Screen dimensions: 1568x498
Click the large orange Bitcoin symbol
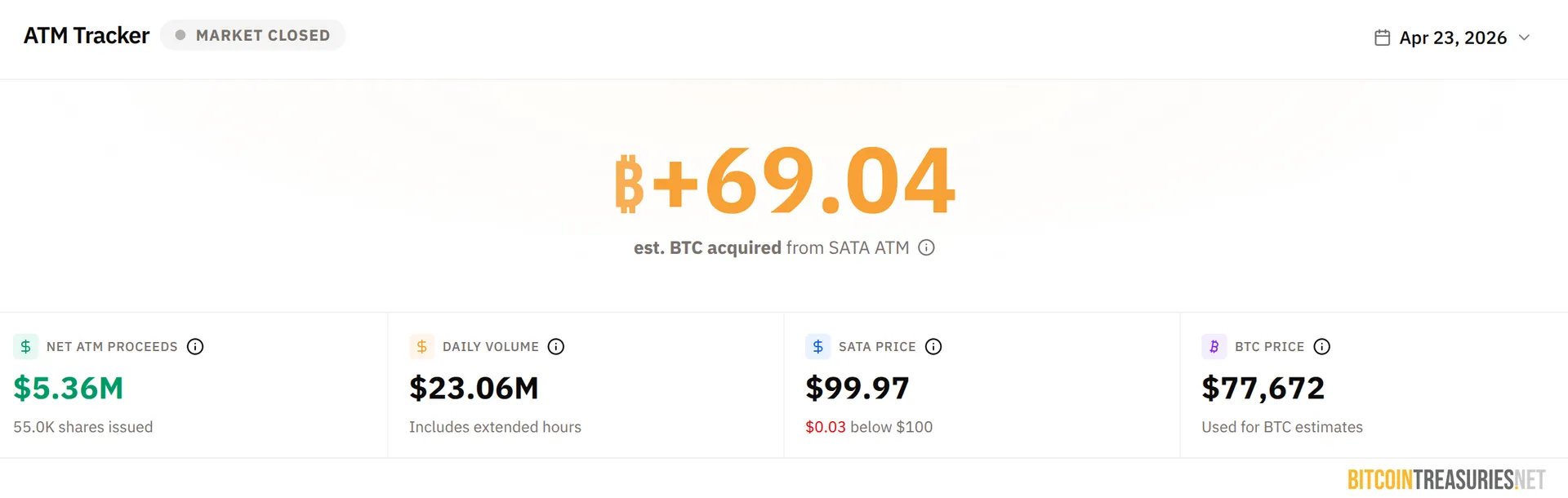click(629, 181)
